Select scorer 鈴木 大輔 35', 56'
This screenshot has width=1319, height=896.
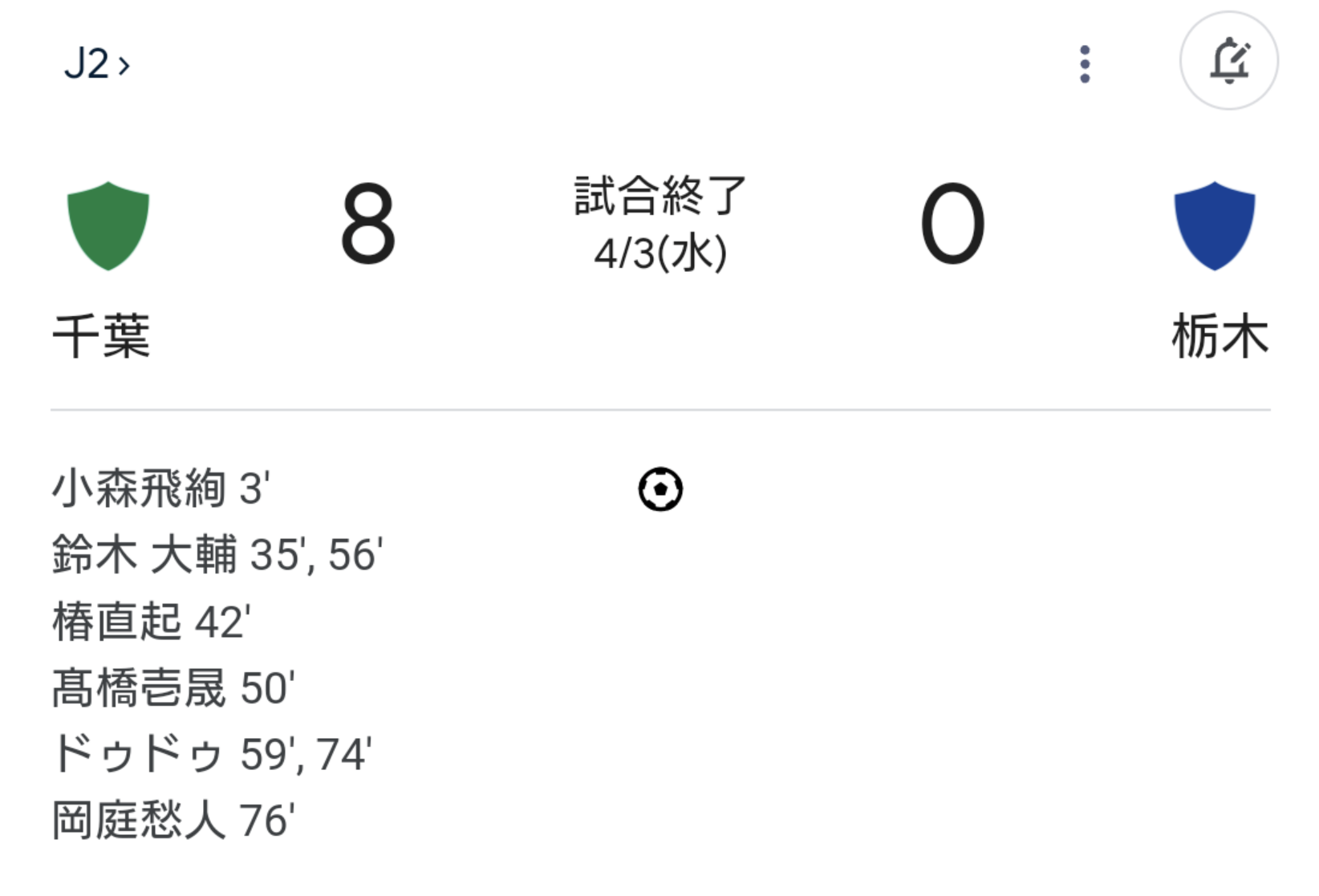click(x=217, y=555)
